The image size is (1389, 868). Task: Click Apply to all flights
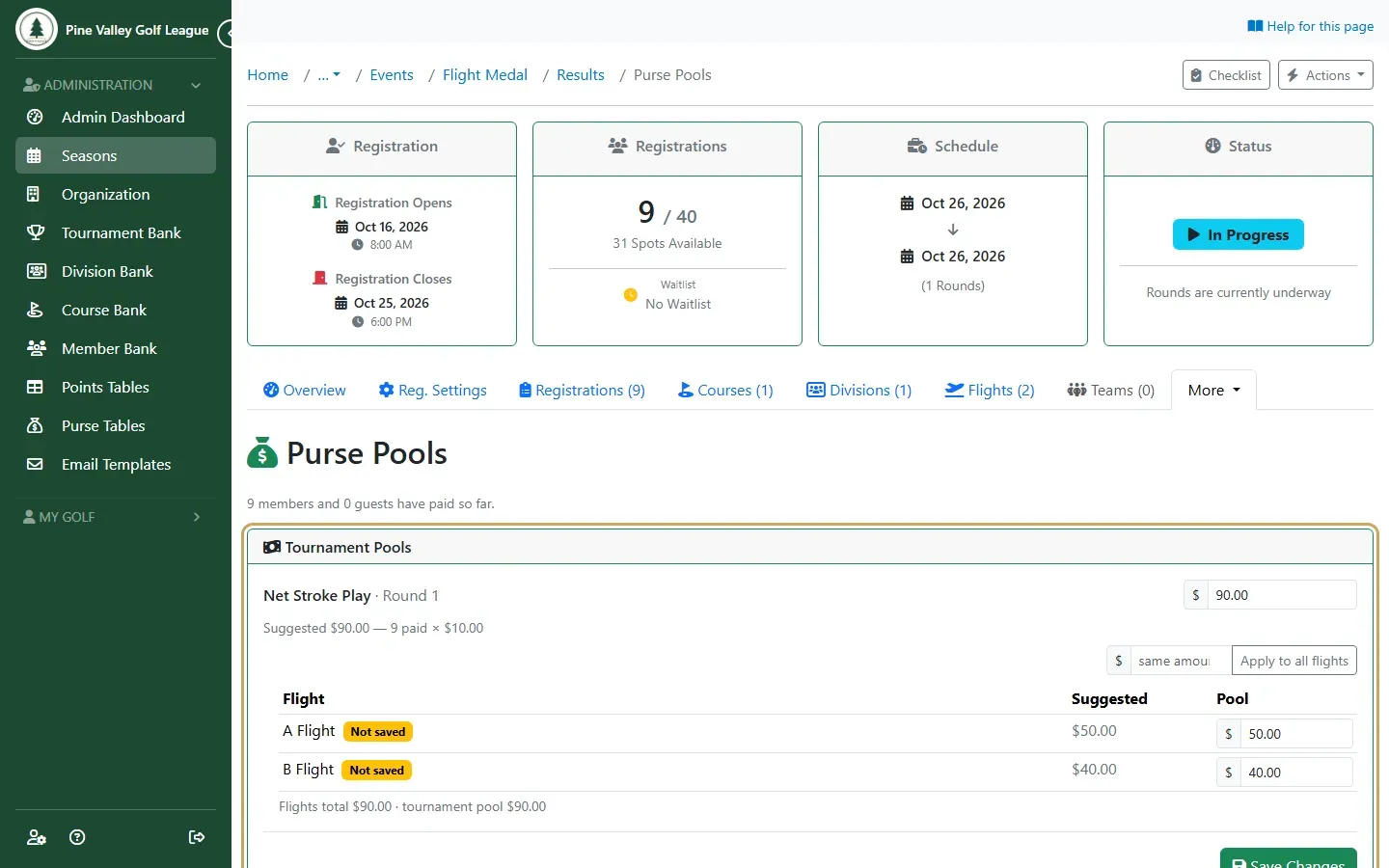tap(1294, 661)
